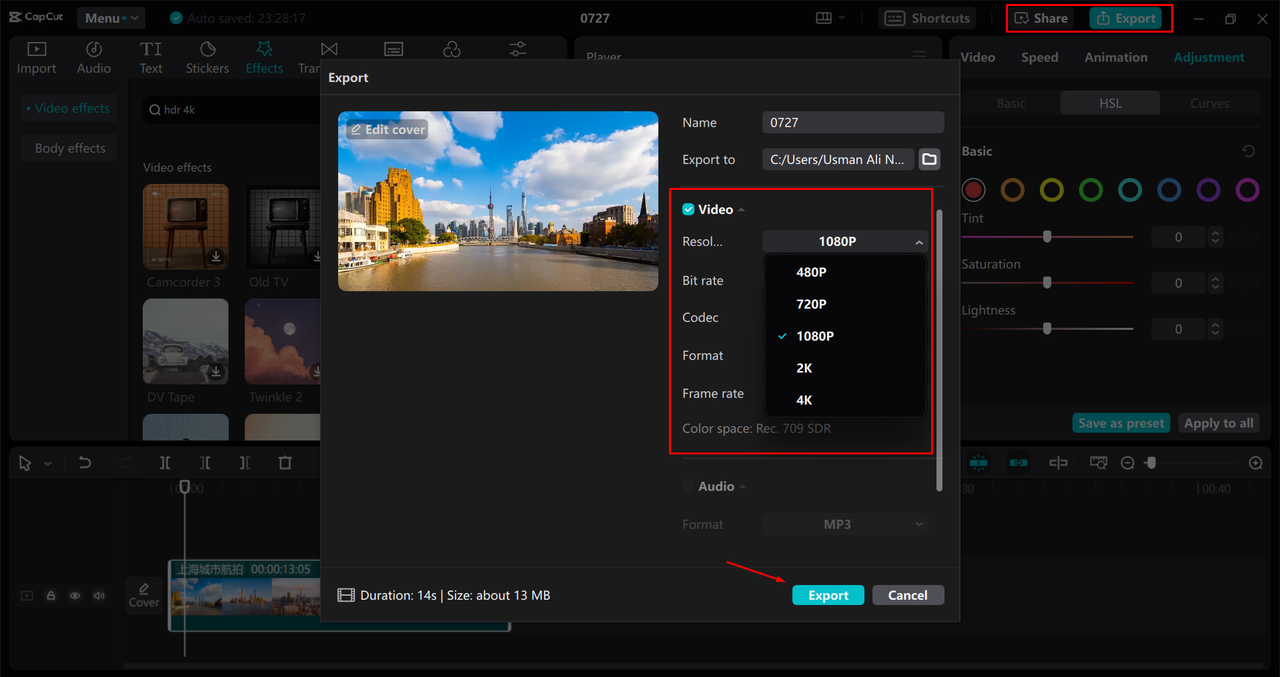The image size is (1280, 677).
Task: Click the teal Export button in dialog
Action: click(828, 595)
